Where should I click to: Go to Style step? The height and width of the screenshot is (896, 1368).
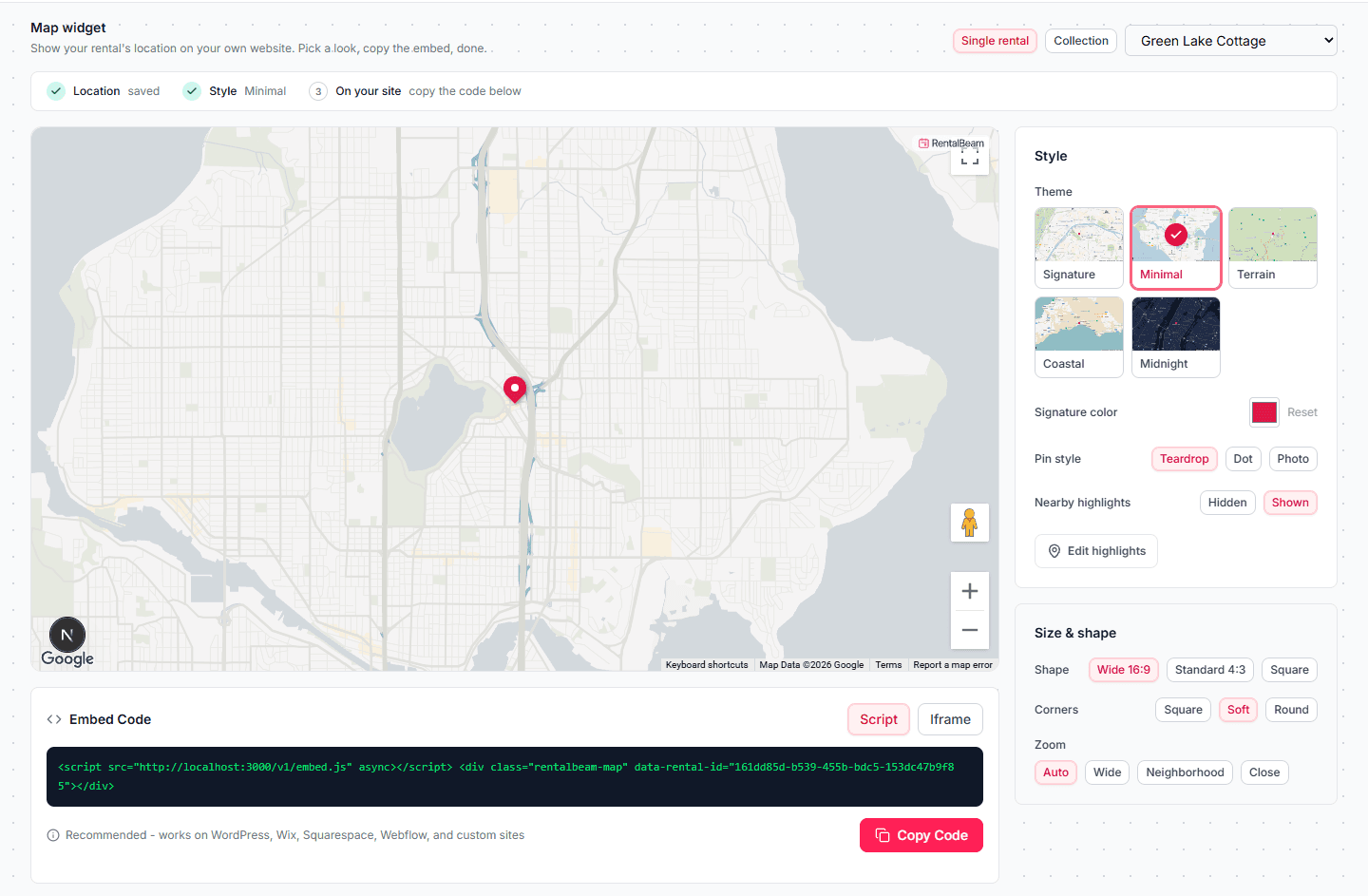(235, 91)
